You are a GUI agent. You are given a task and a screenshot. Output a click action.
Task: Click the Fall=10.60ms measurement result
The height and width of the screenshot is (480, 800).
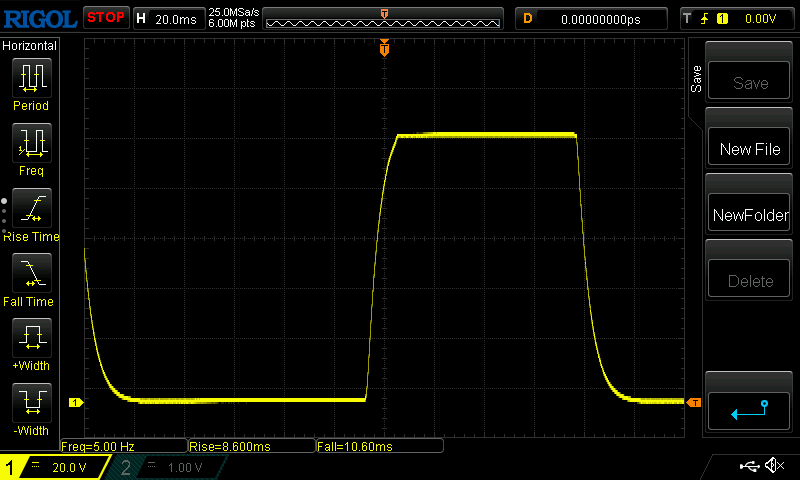pyautogui.click(x=380, y=446)
